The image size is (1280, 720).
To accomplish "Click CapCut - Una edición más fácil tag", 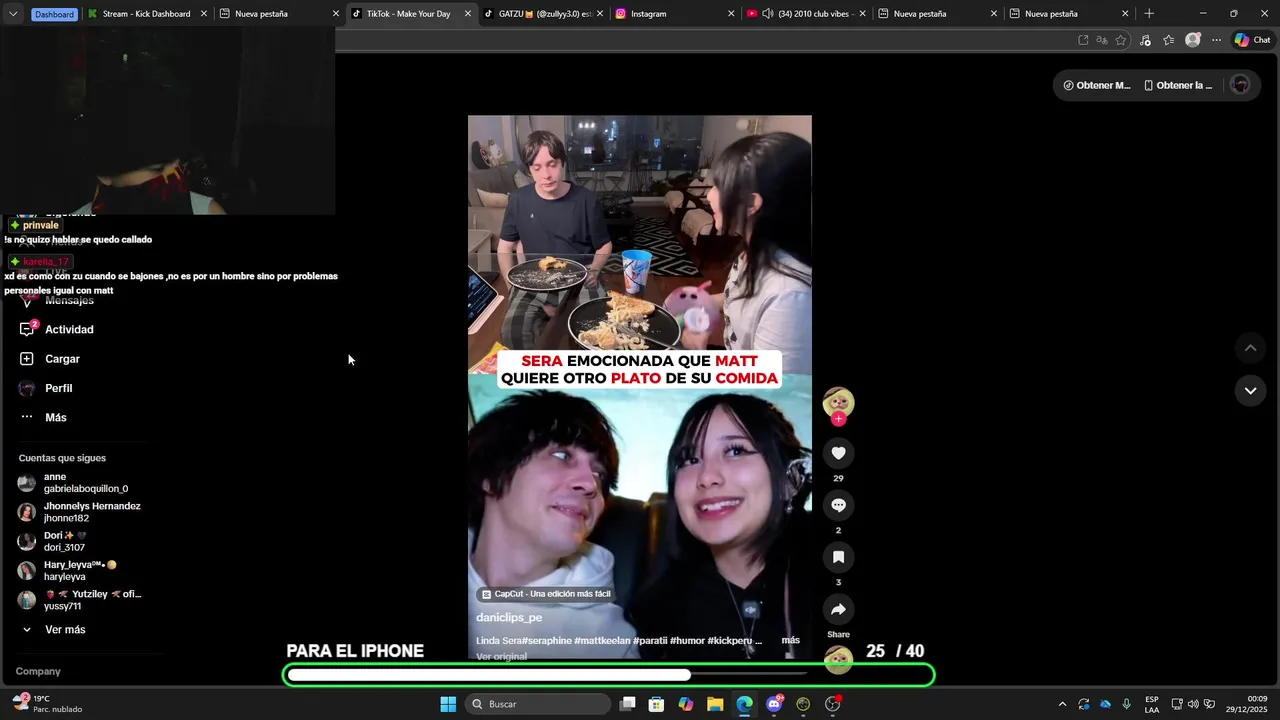I will [x=545, y=594].
